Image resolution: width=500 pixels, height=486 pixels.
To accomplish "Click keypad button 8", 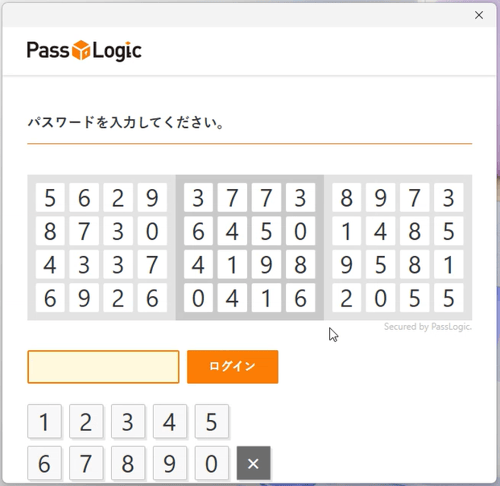I will point(128,463).
